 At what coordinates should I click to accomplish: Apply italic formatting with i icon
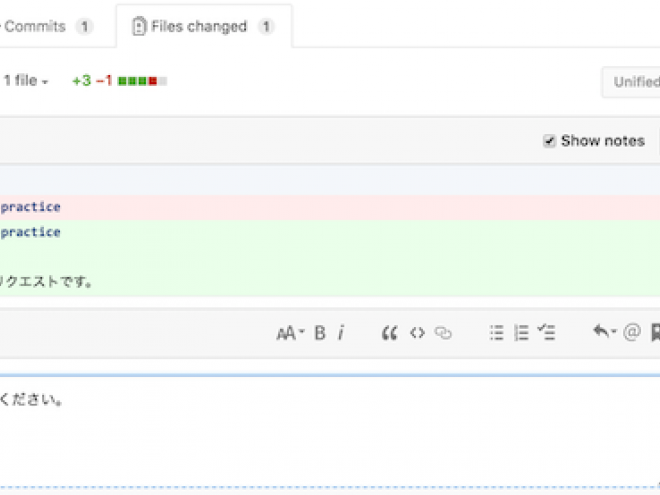(x=341, y=333)
